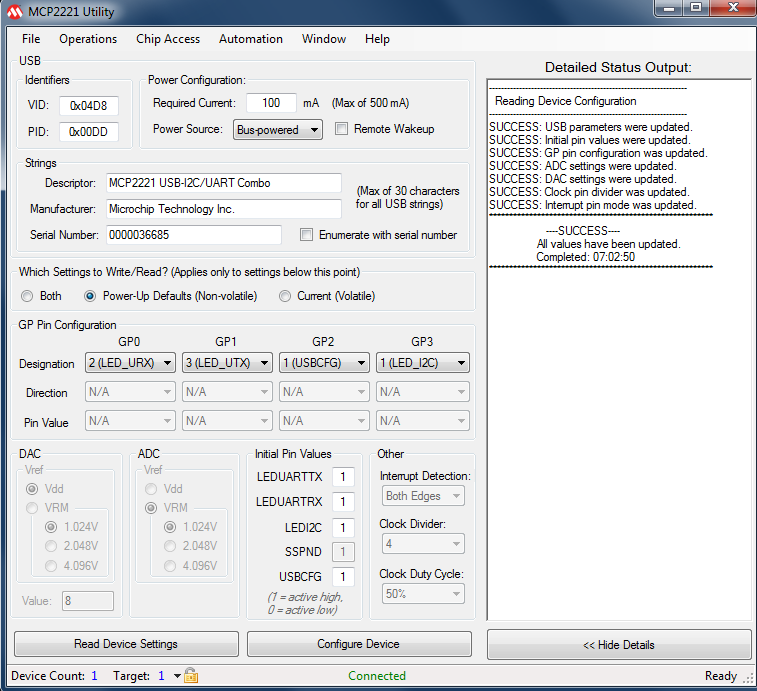Viewport: 757px width, 691px height.
Task: Enable the Remote Wakeup checkbox
Action: pos(341,129)
